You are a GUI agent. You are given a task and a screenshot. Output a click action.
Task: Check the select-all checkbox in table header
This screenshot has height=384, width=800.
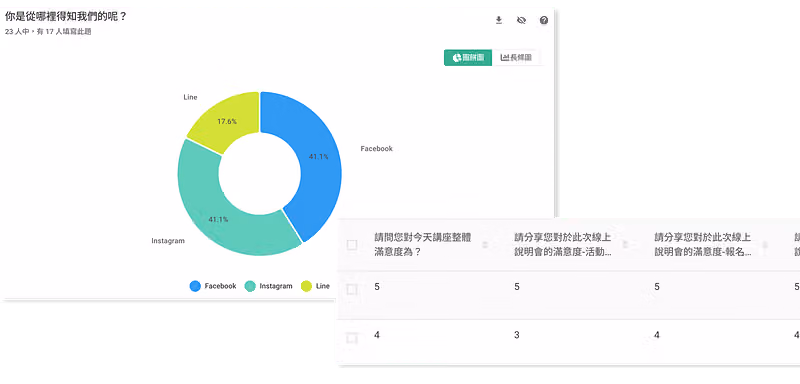point(352,245)
